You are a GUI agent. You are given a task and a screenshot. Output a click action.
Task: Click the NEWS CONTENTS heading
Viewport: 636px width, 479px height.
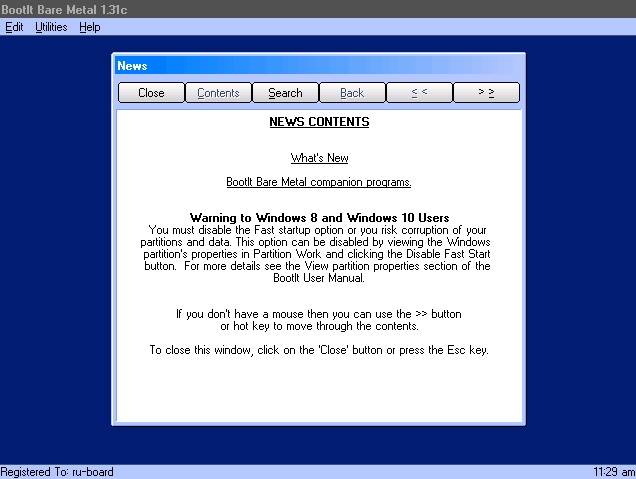(x=319, y=122)
